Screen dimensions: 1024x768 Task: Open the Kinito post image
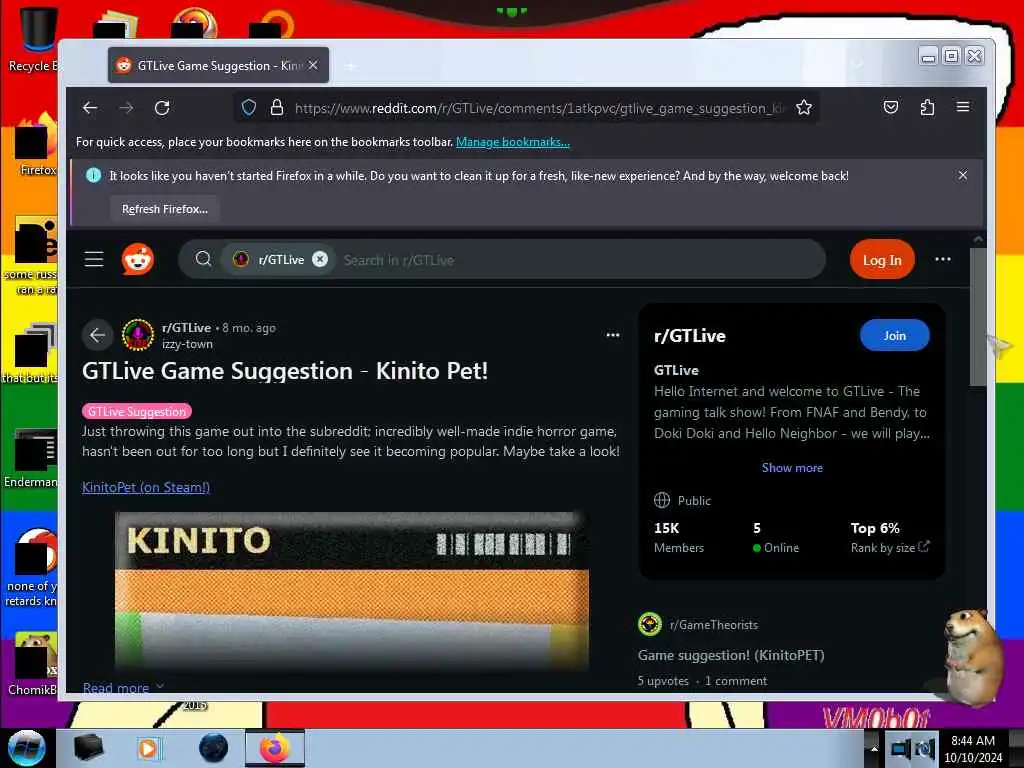[352, 591]
